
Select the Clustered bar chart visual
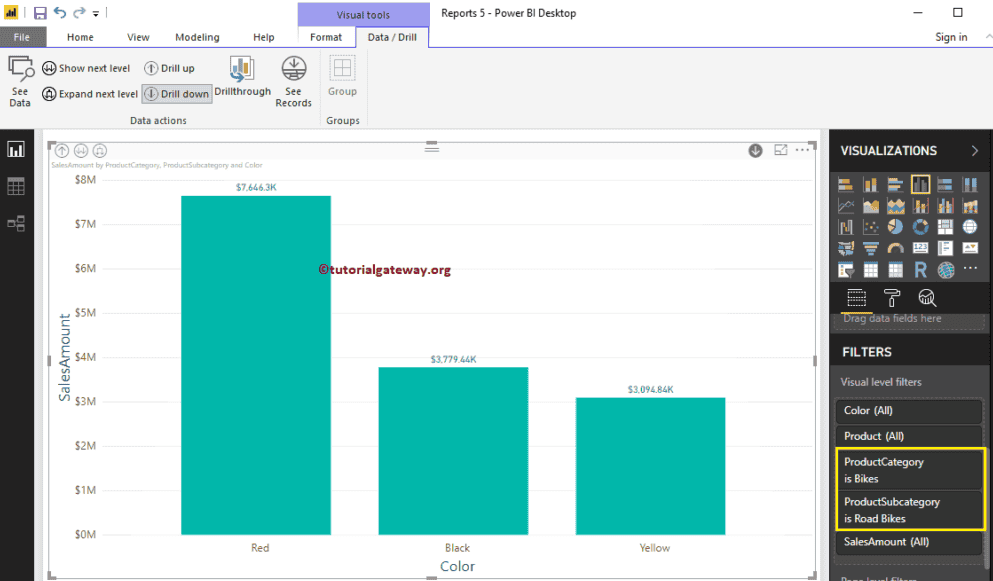(x=895, y=184)
